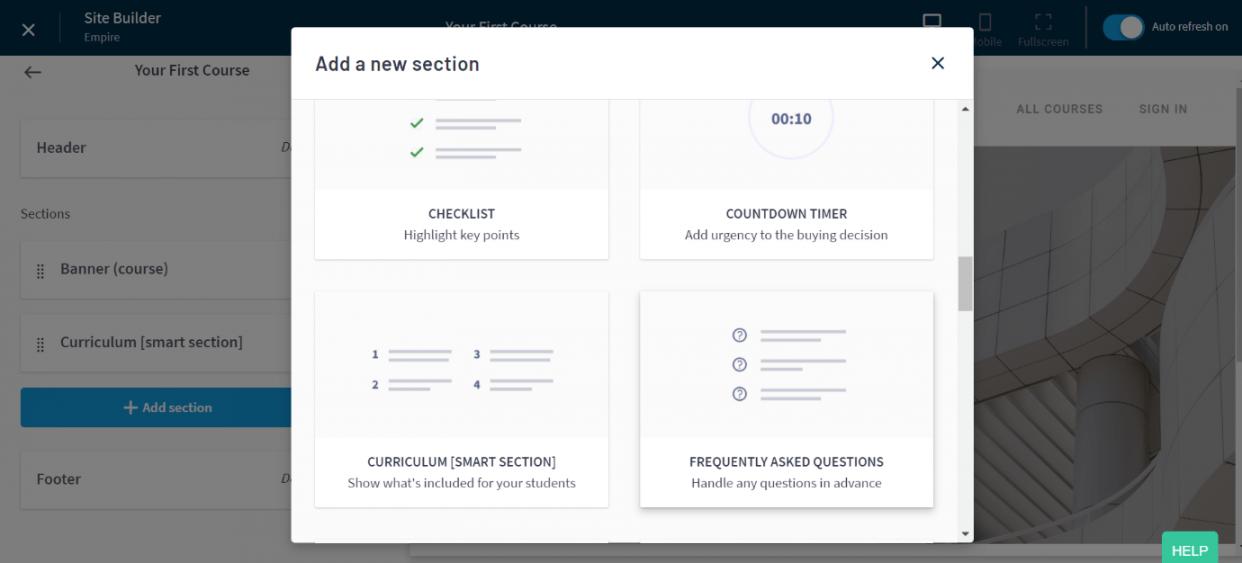Viewport: 1242px width, 563px height.
Task: Click the Add section button
Action: (x=157, y=408)
